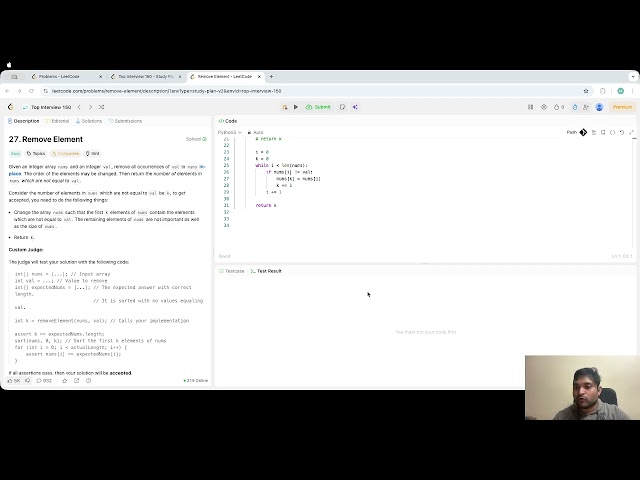This screenshot has height=480, width=640.
Task: Switch to the Editorial tab
Action: [57, 121]
